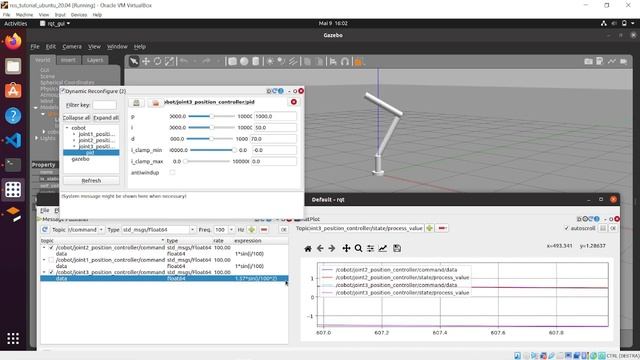This screenshot has height=360, width=640.
Task: Click the d gain slider
Action: (x=210, y=139)
